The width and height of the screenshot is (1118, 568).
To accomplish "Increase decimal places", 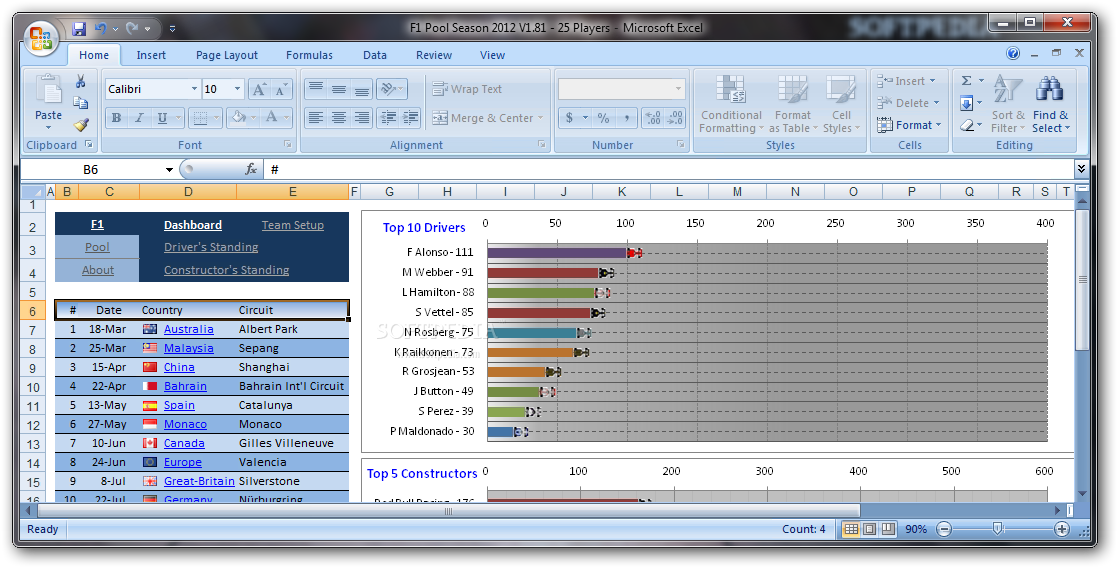I will [652, 118].
